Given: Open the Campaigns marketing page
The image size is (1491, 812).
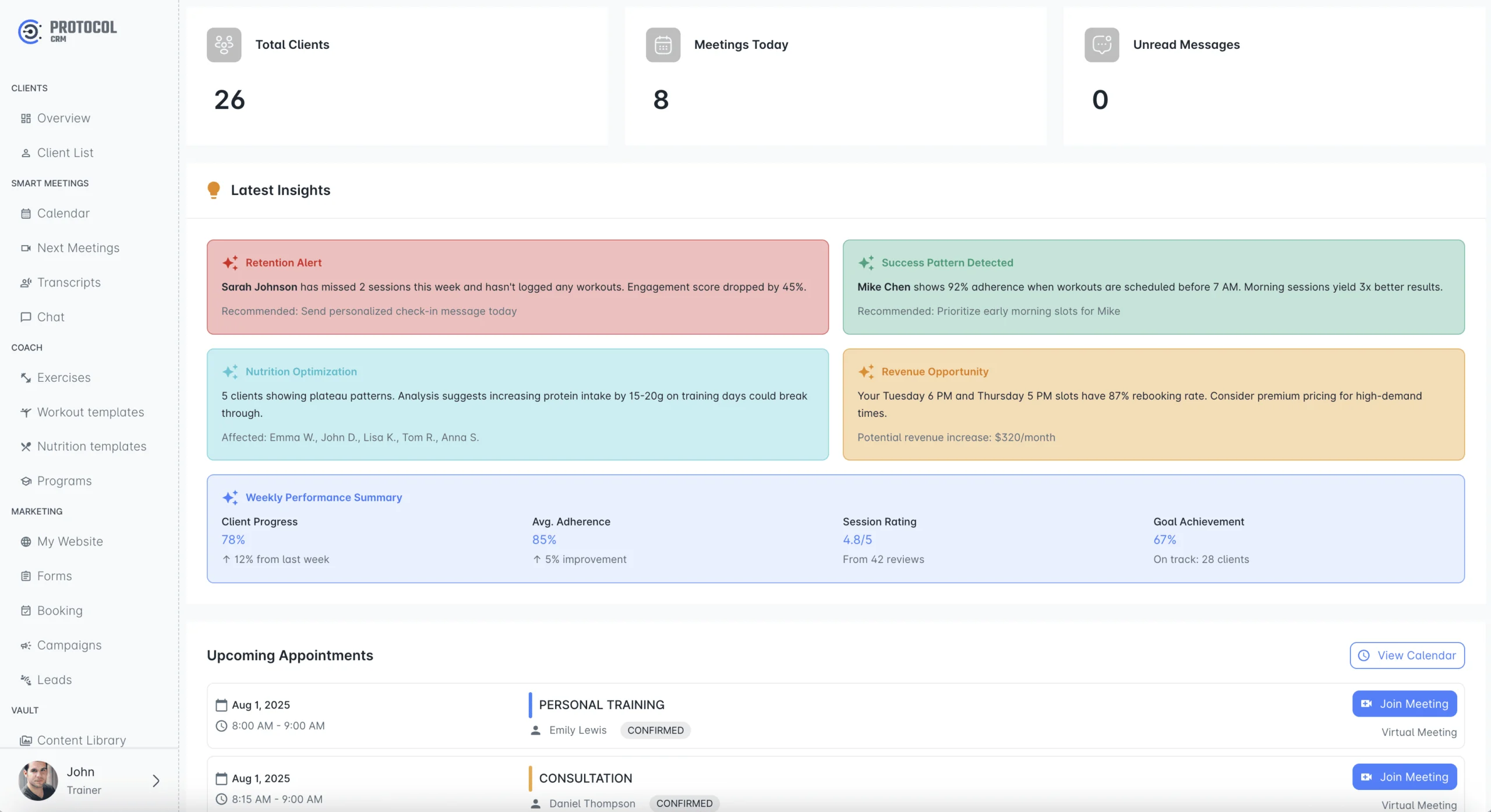Looking at the screenshot, I should (69, 645).
